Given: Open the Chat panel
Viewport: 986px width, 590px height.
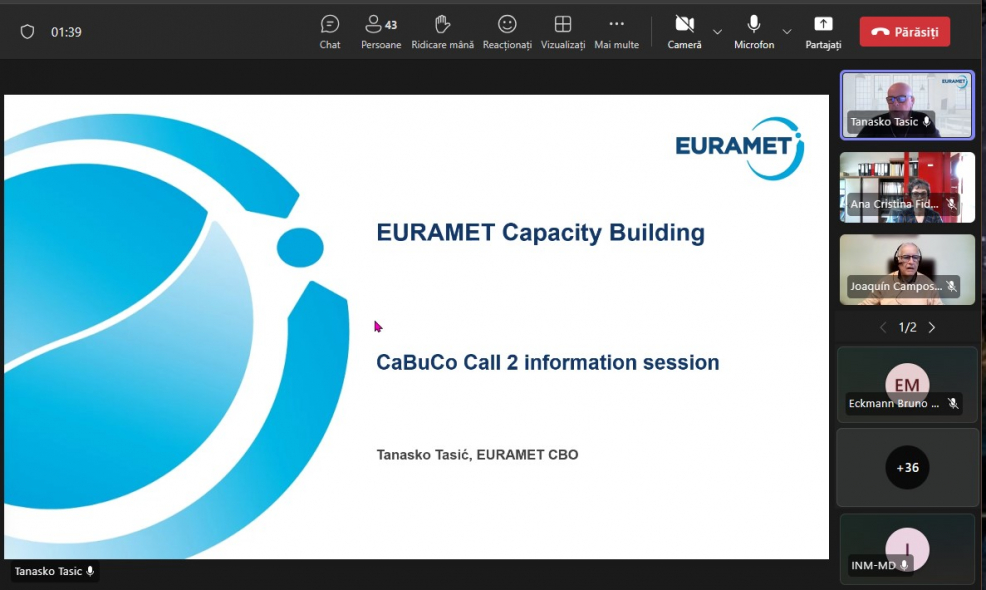Looking at the screenshot, I should tap(330, 32).
